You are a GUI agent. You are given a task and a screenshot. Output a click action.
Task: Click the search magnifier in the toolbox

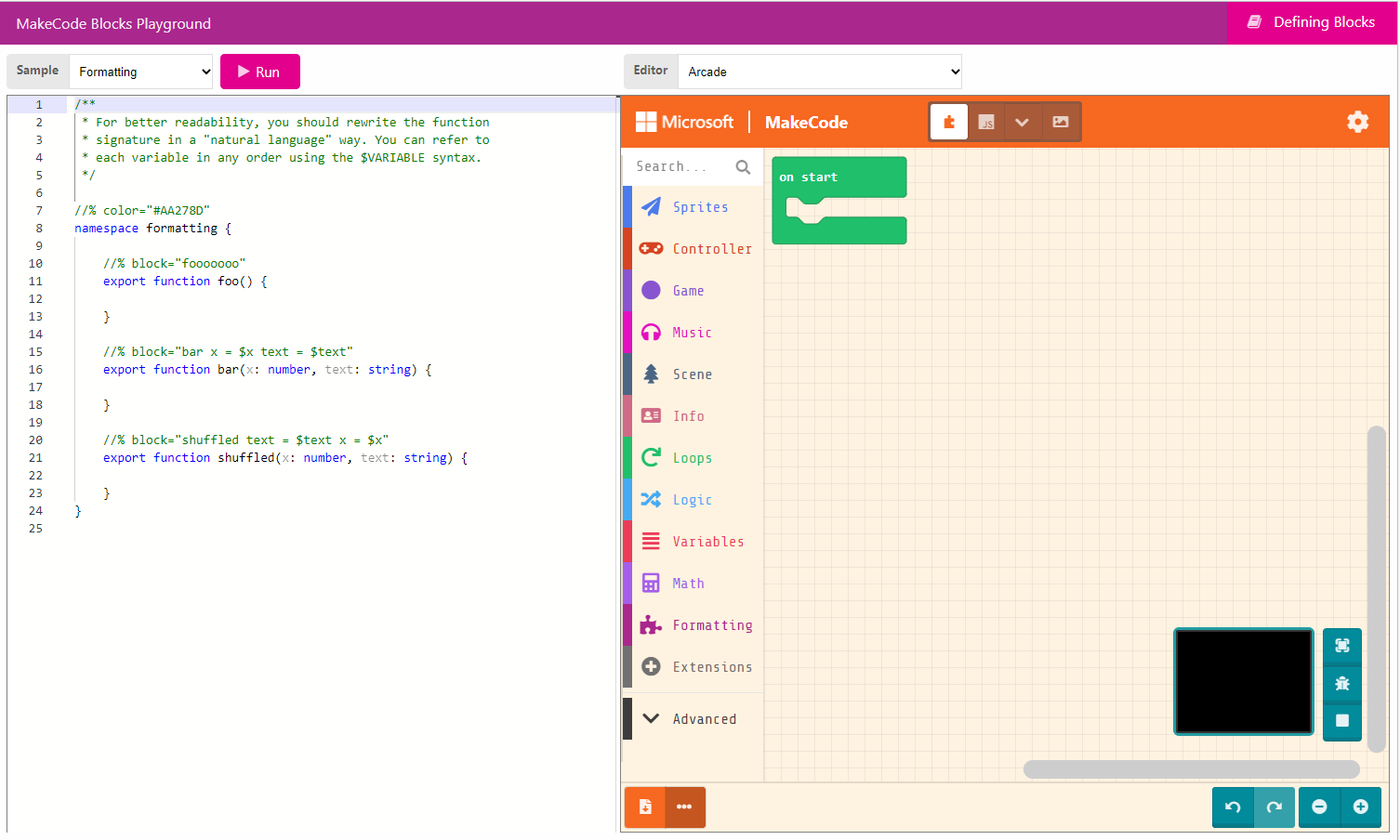(742, 166)
